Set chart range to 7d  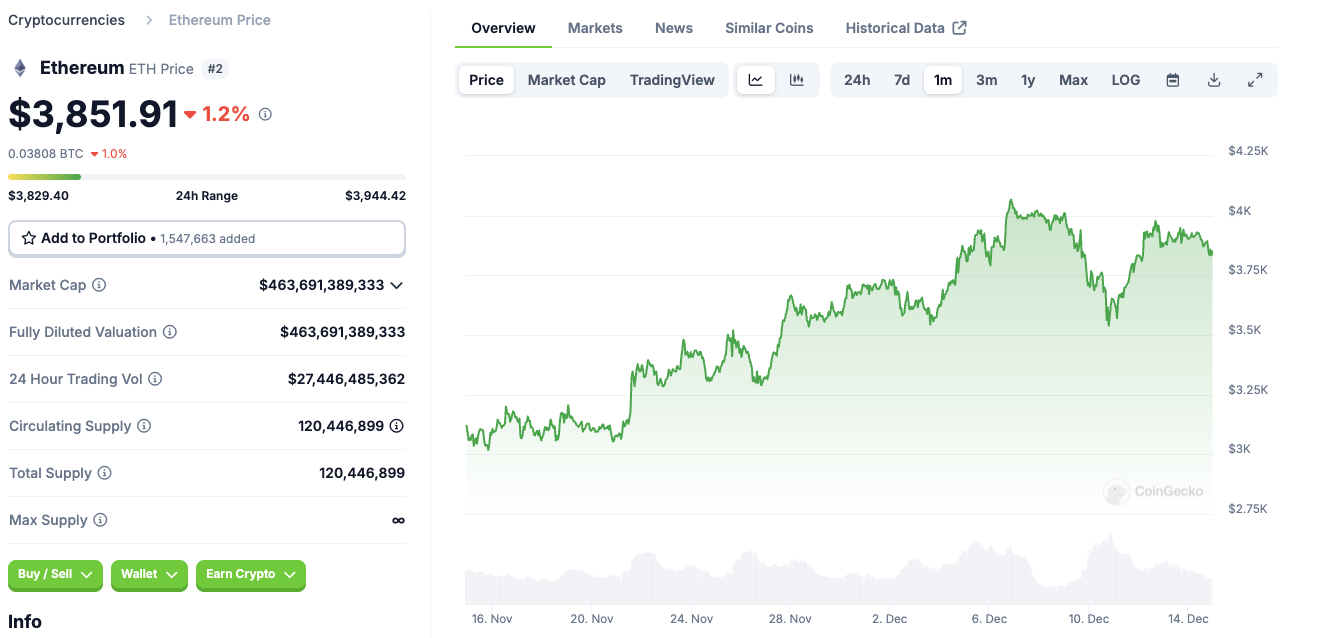point(902,80)
